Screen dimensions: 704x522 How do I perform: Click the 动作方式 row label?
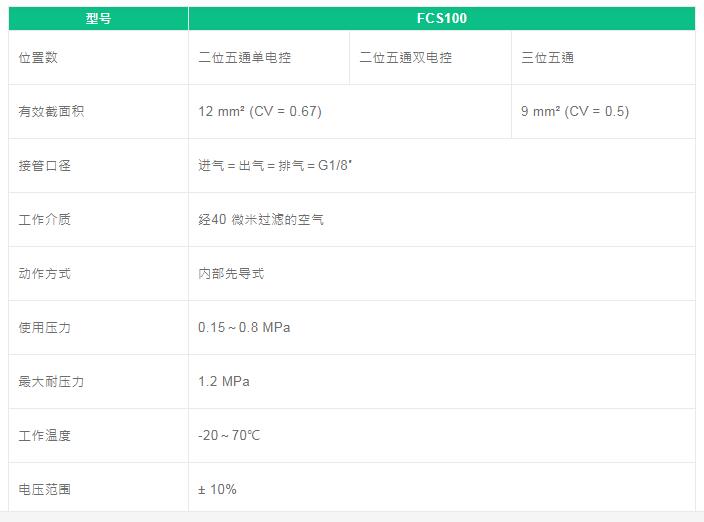click(45, 274)
